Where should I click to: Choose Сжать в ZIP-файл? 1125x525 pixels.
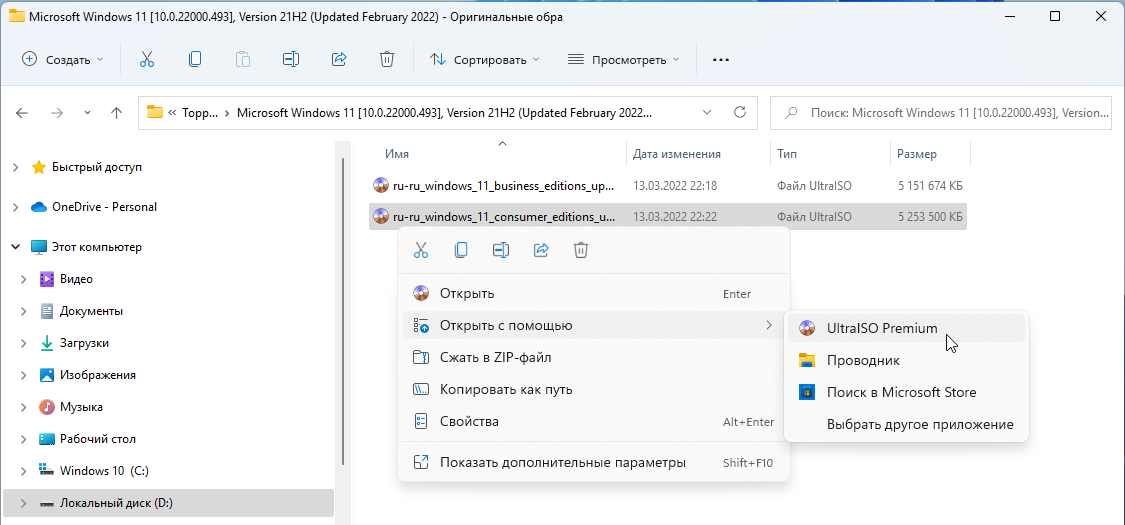point(593,357)
